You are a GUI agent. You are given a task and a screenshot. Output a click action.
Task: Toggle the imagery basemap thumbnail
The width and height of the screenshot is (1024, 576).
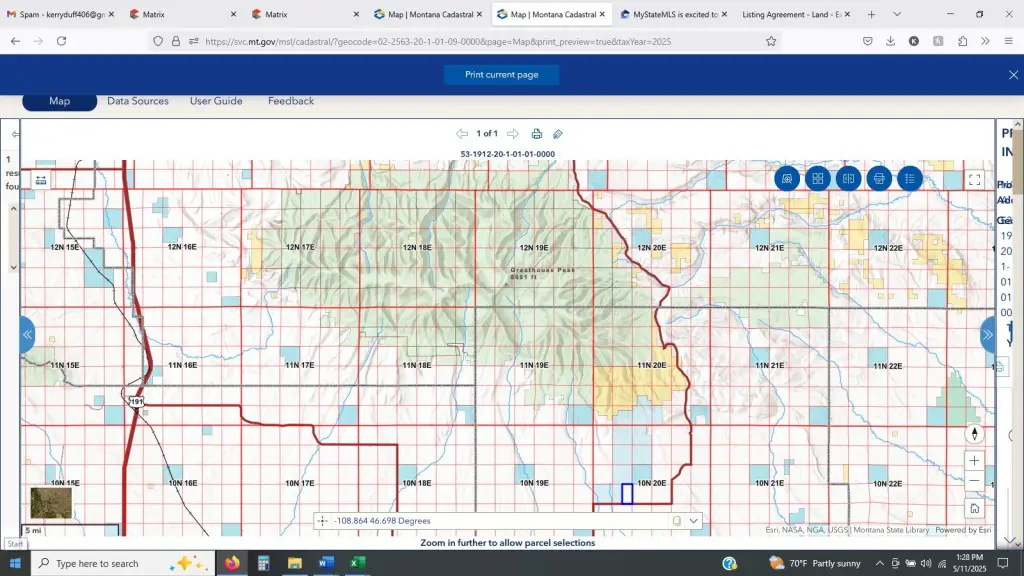pos(50,503)
